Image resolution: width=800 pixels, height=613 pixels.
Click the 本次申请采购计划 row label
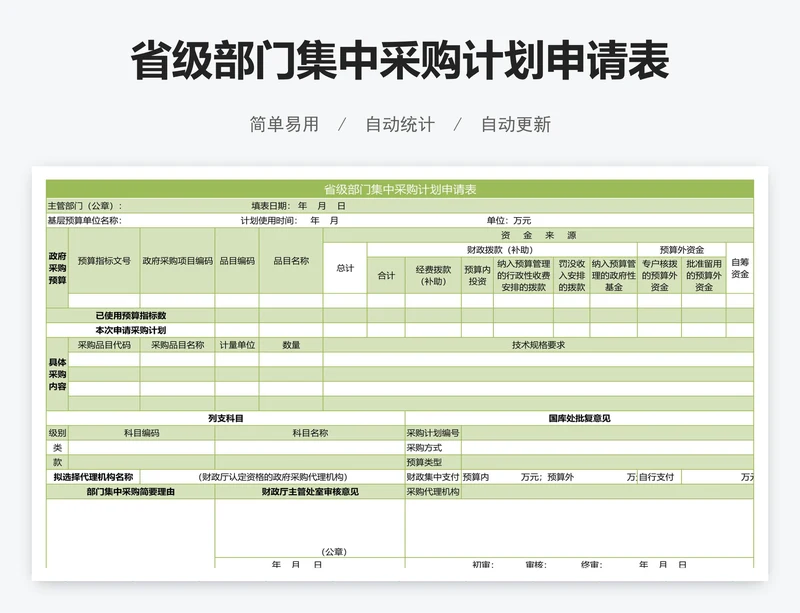pyautogui.click(x=131, y=330)
